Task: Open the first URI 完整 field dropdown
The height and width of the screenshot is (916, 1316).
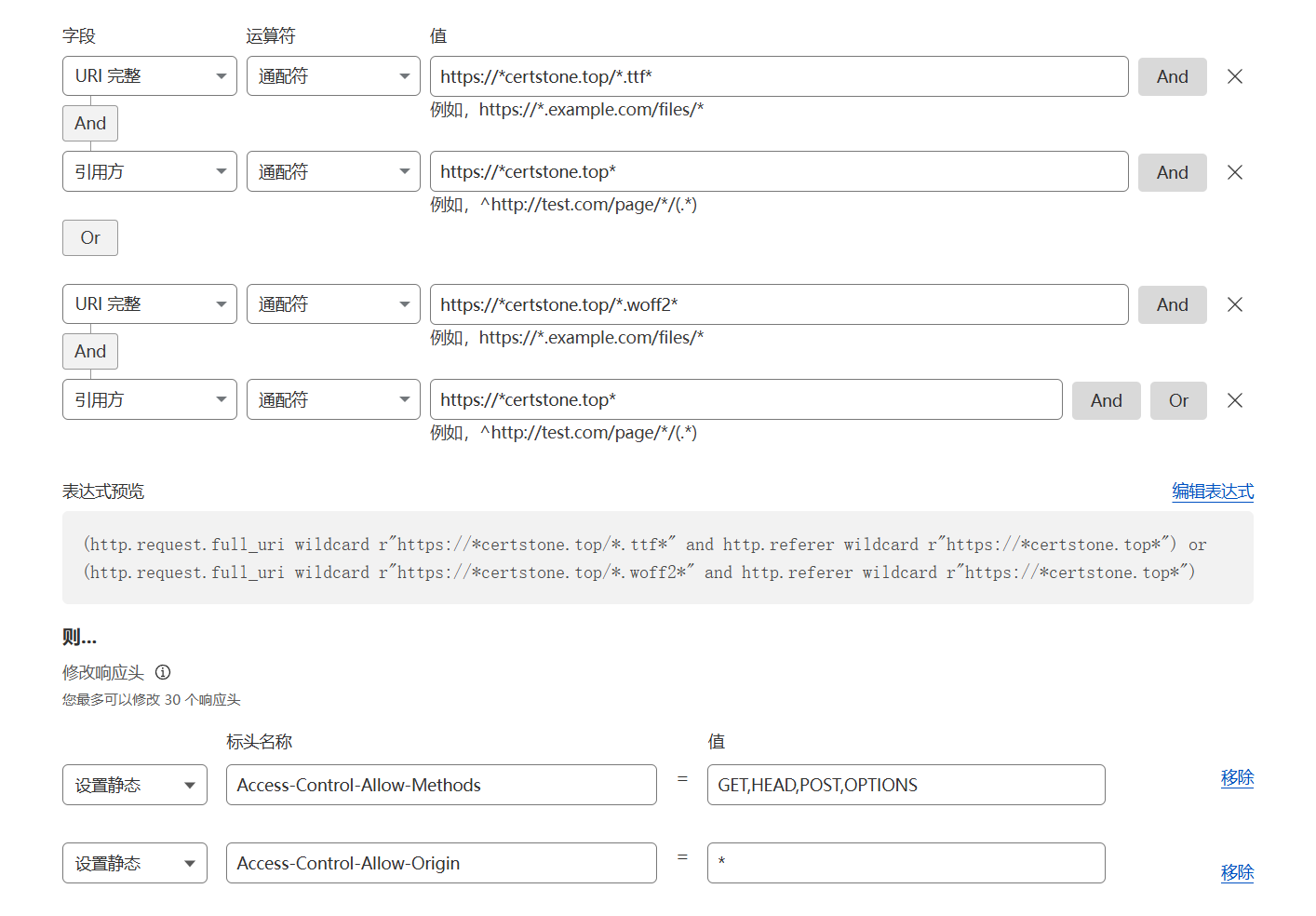Action: pos(149,76)
